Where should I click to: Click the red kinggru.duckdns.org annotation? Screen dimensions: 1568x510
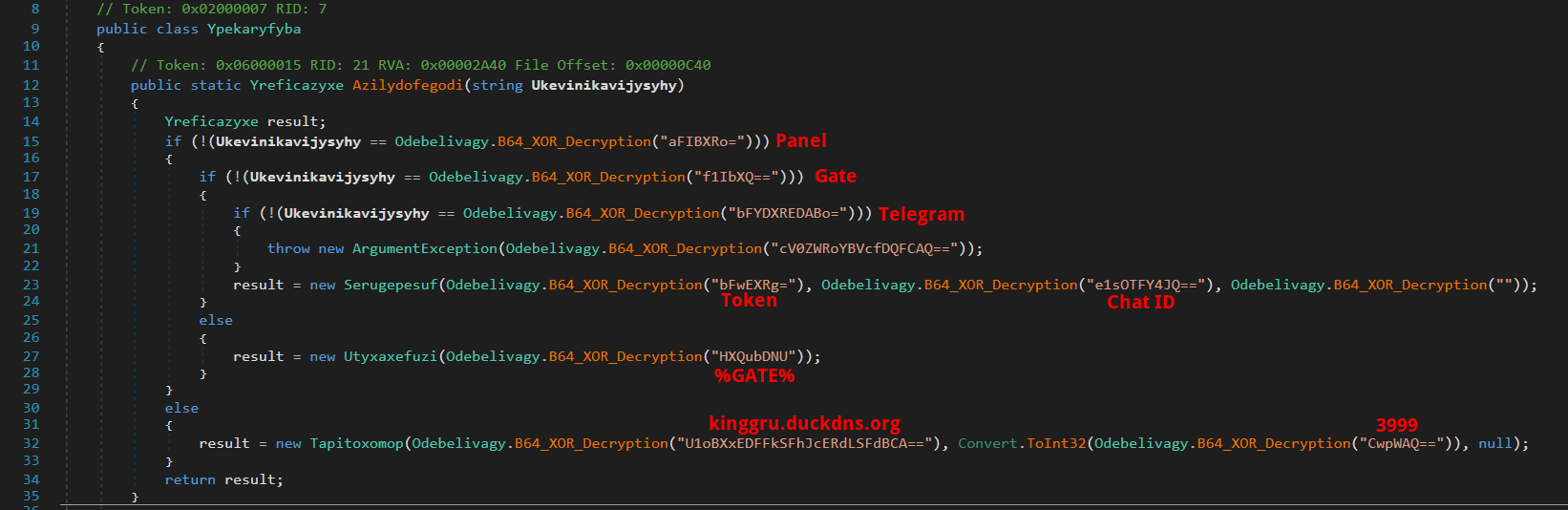tap(804, 423)
